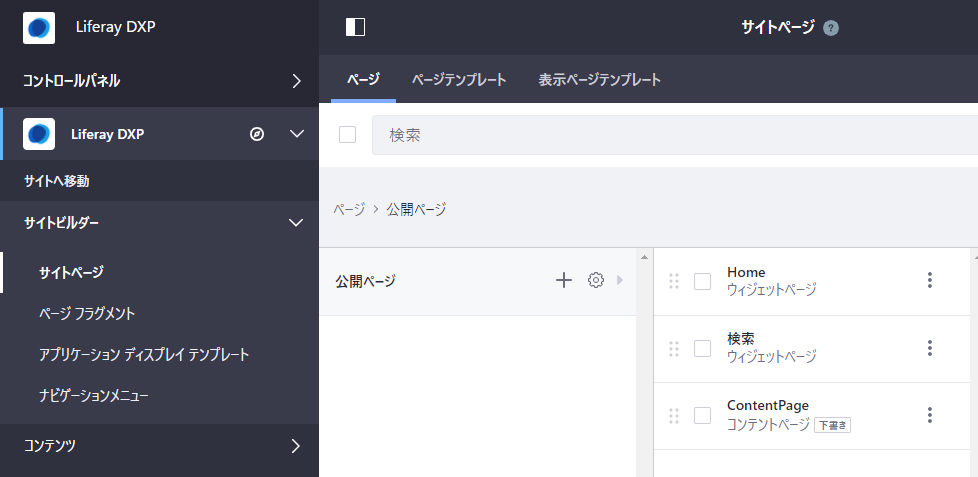Click the compass icon next to Liferay DXP
The width and height of the screenshot is (978, 477).
(257, 134)
